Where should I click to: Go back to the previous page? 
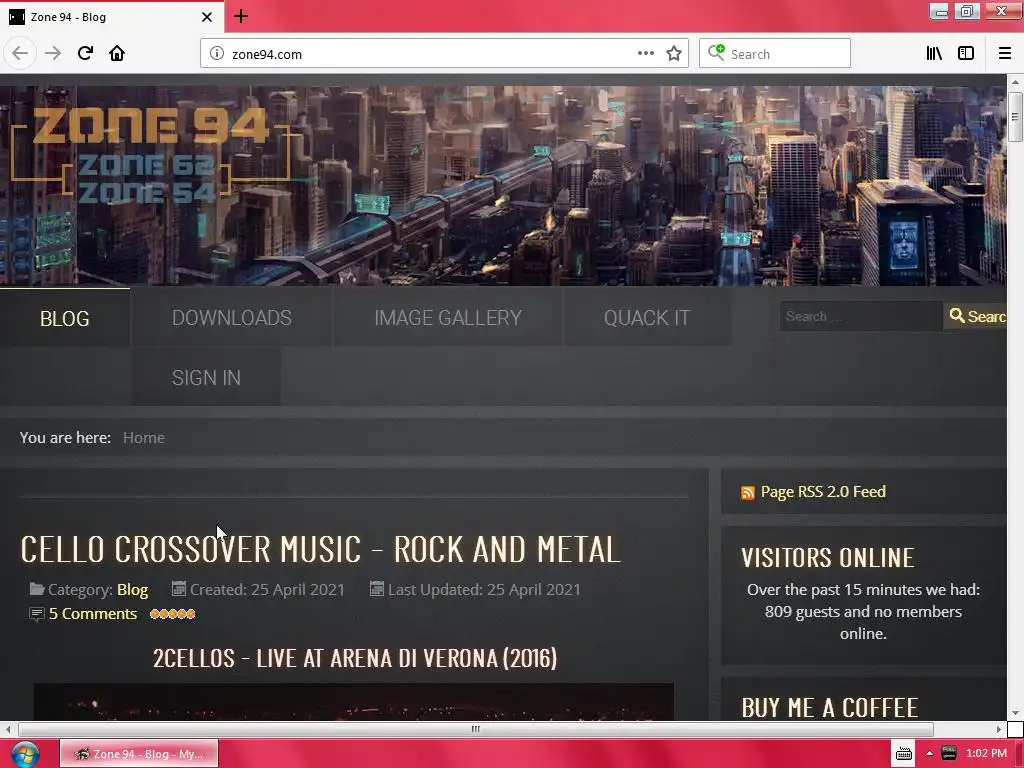coord(20,53)
